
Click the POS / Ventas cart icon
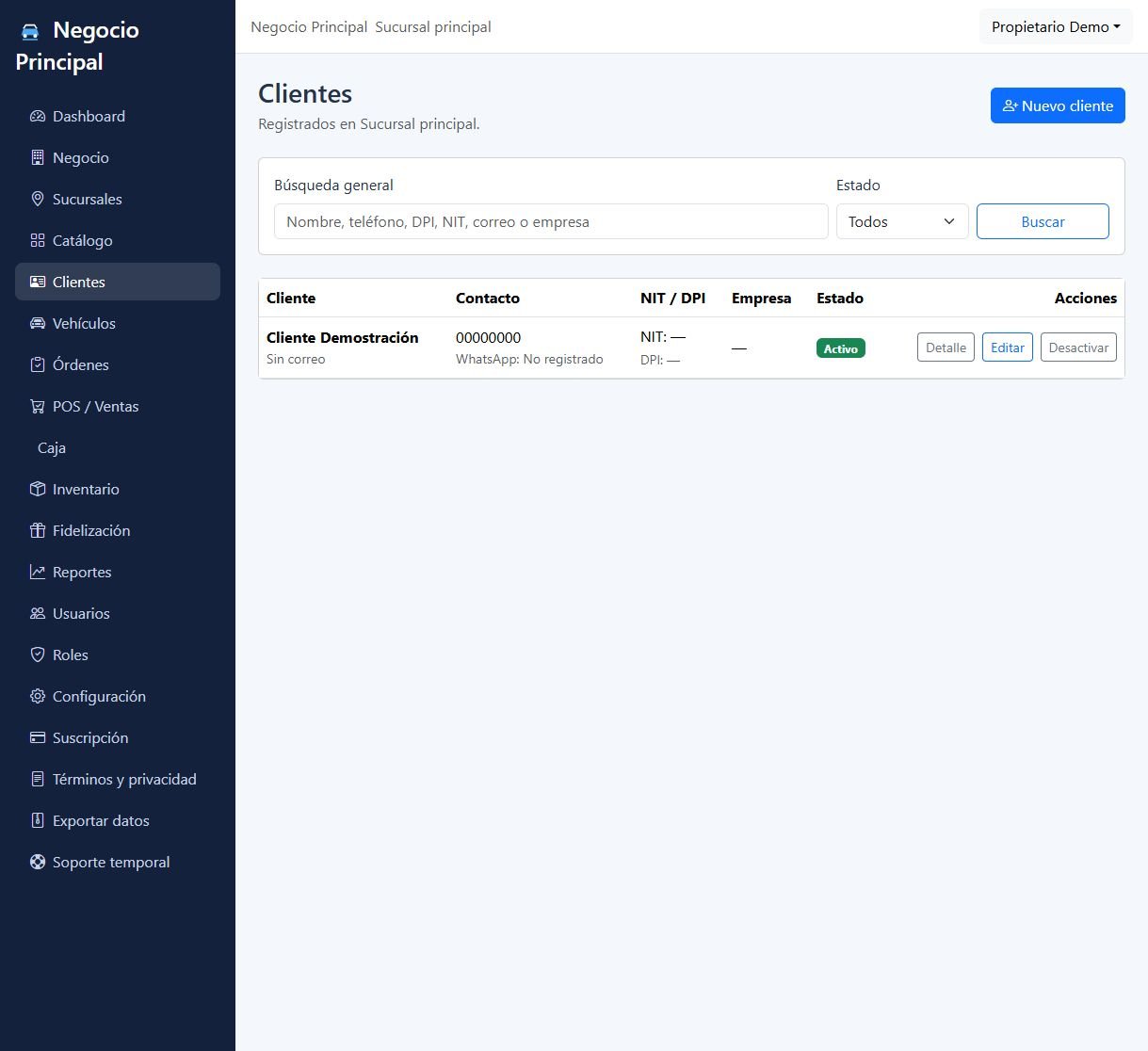pos(38,407)
